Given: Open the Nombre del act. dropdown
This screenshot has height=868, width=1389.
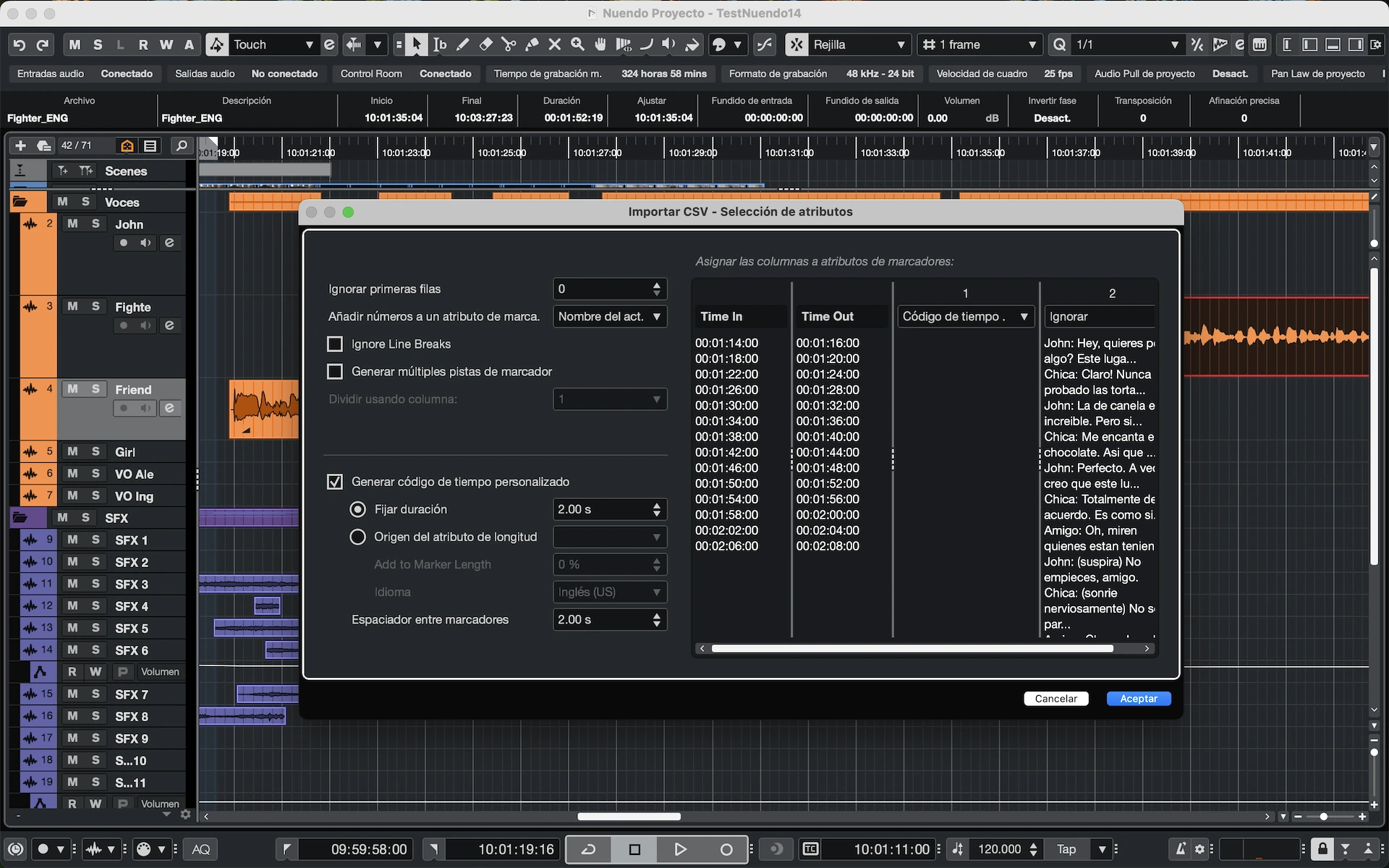Looking at the screenshot, I should click(609, 317).
